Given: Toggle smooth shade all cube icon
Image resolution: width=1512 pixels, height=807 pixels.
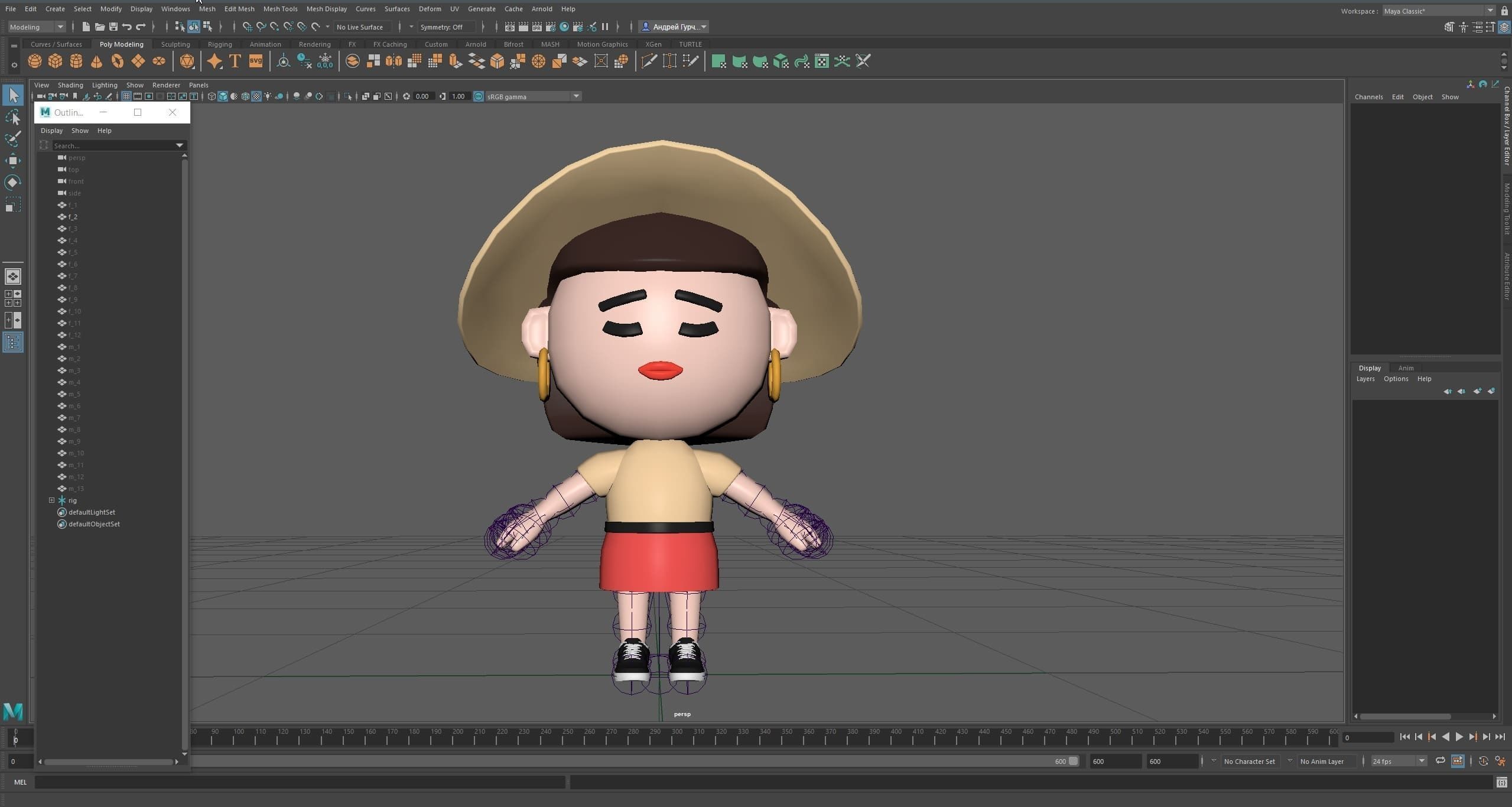Looking at the screenshot, I should click(x=223, y=96).
